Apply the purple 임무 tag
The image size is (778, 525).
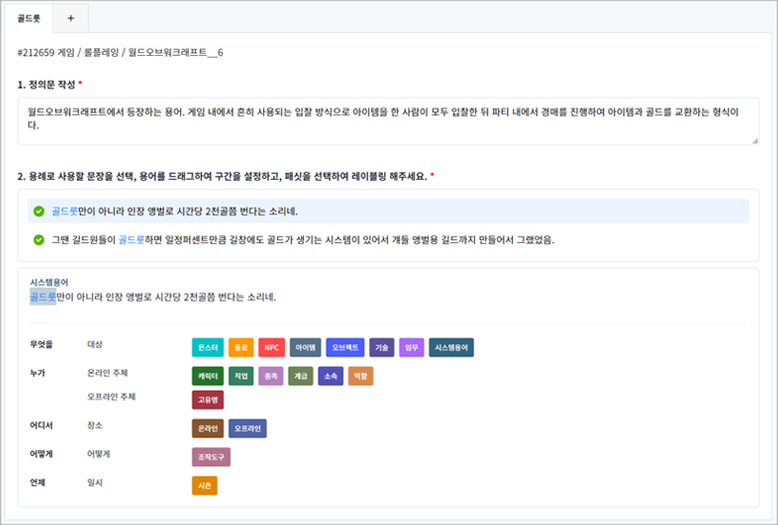click(411, 347)
